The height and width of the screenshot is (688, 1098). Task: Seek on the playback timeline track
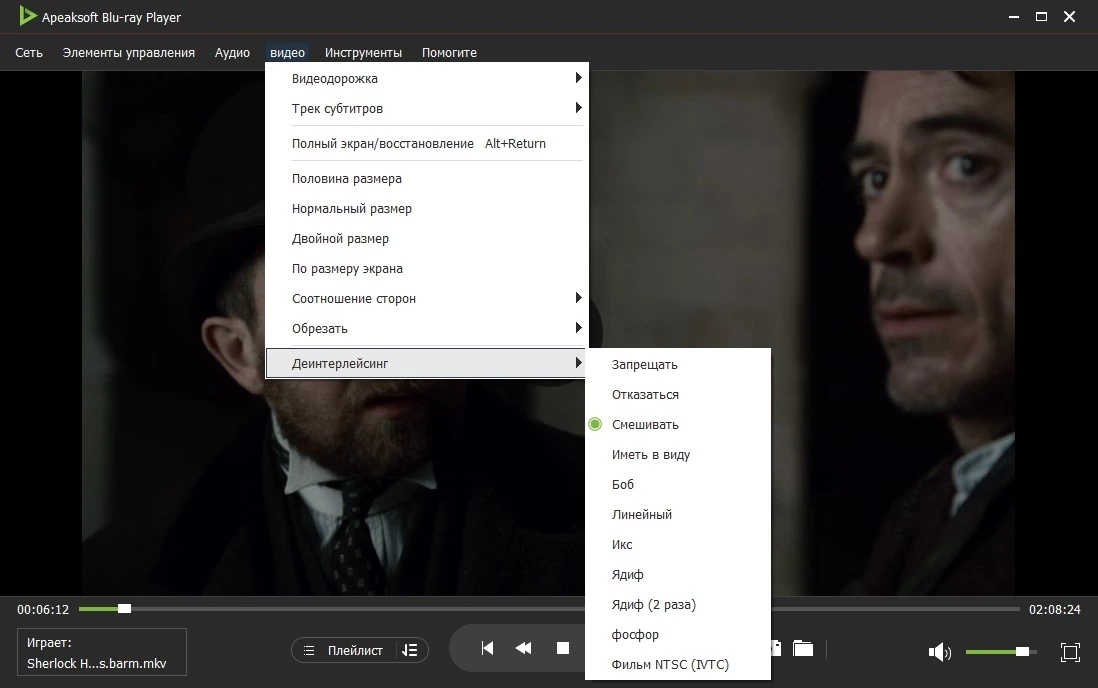pyautogui.click(x=549, y=609)
